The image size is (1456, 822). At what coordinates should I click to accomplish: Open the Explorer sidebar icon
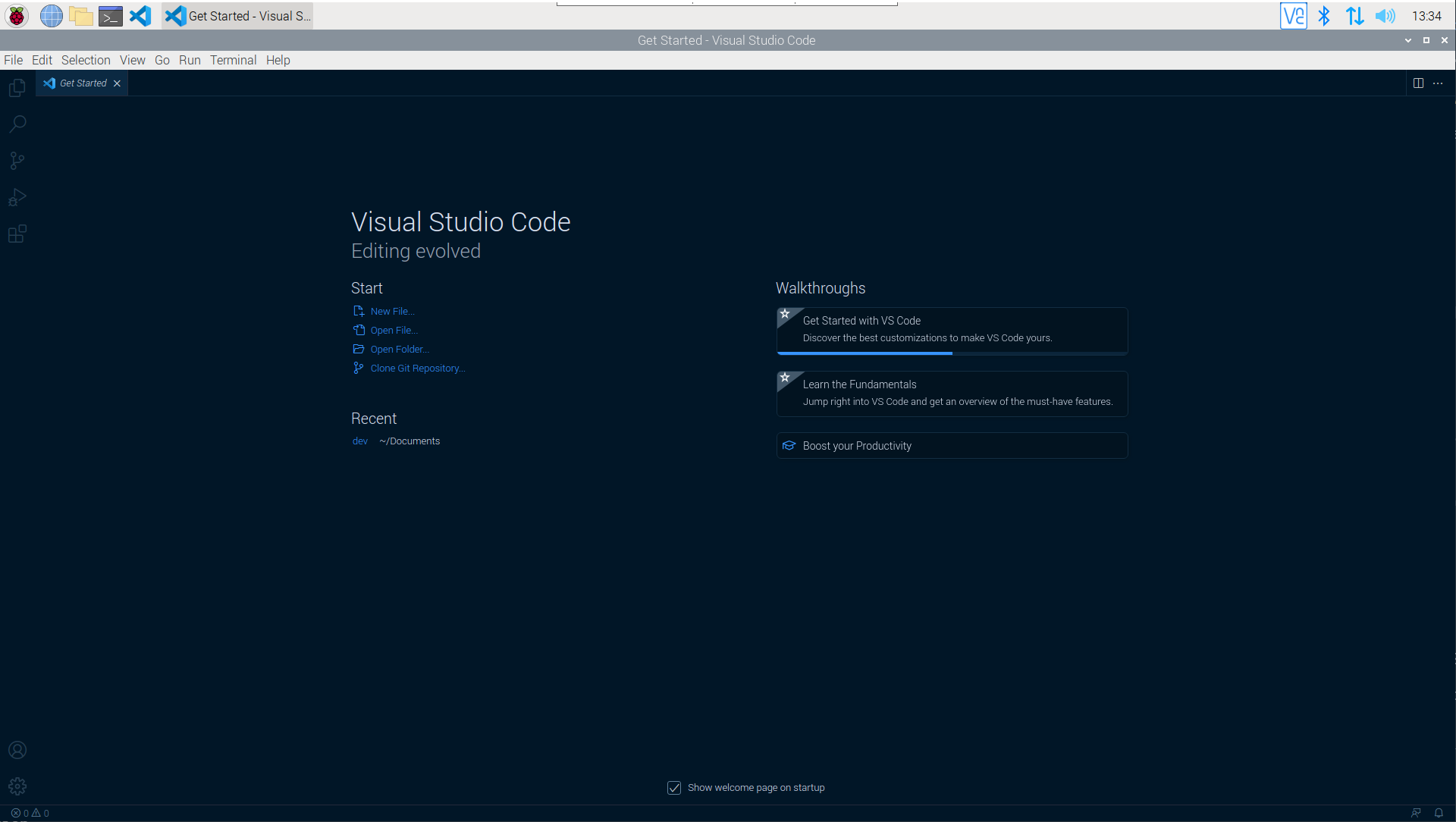(x=17, y=87)
